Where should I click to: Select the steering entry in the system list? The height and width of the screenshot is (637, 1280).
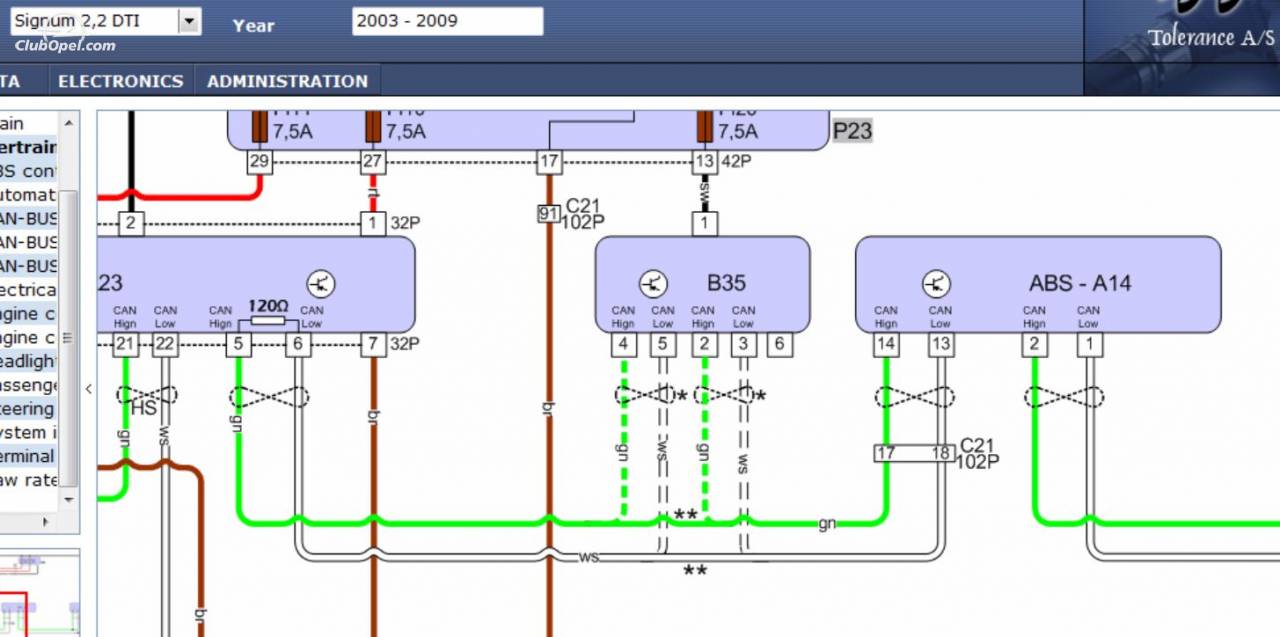[x=29, y=408]
